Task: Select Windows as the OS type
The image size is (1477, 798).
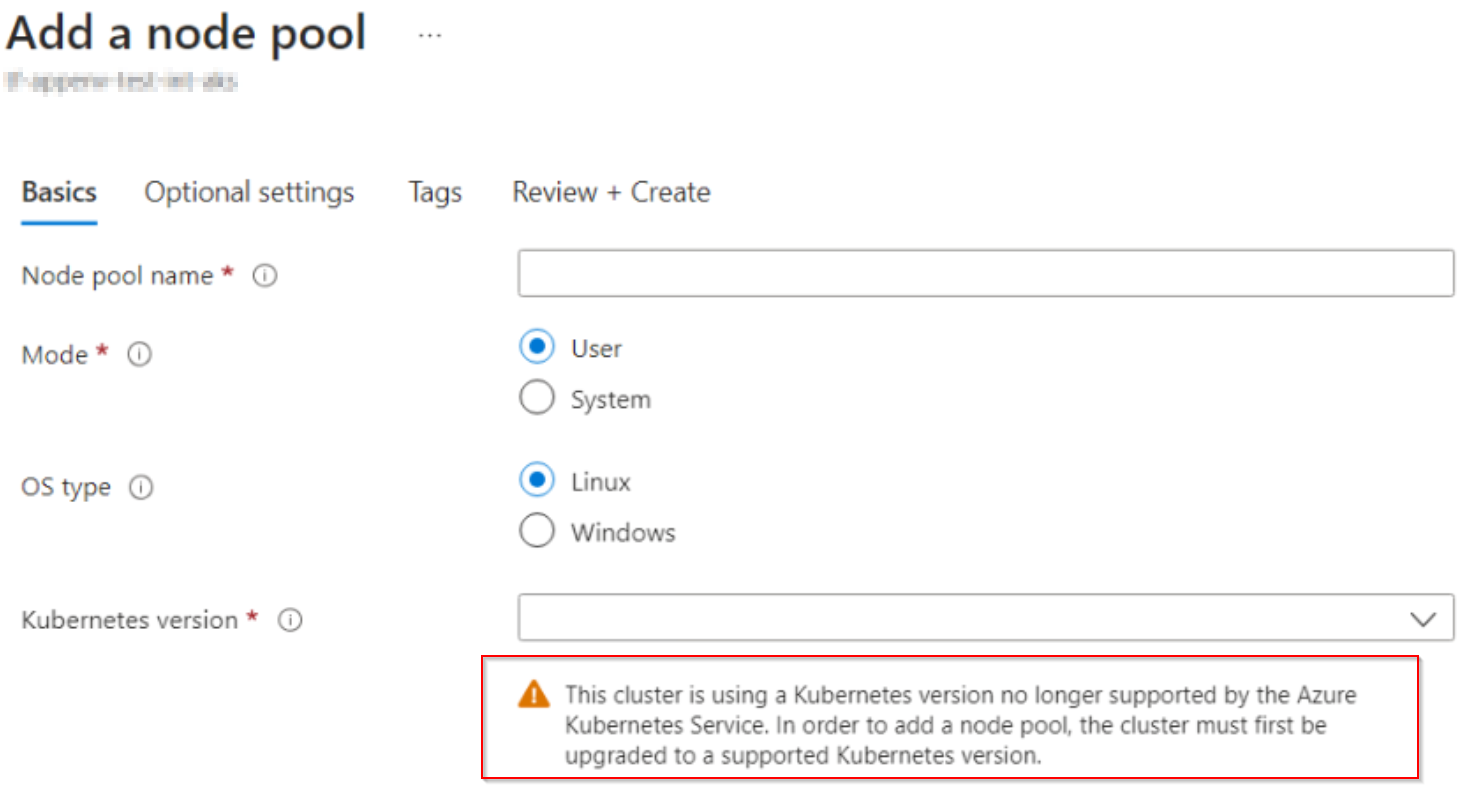Action: (537, 531)
